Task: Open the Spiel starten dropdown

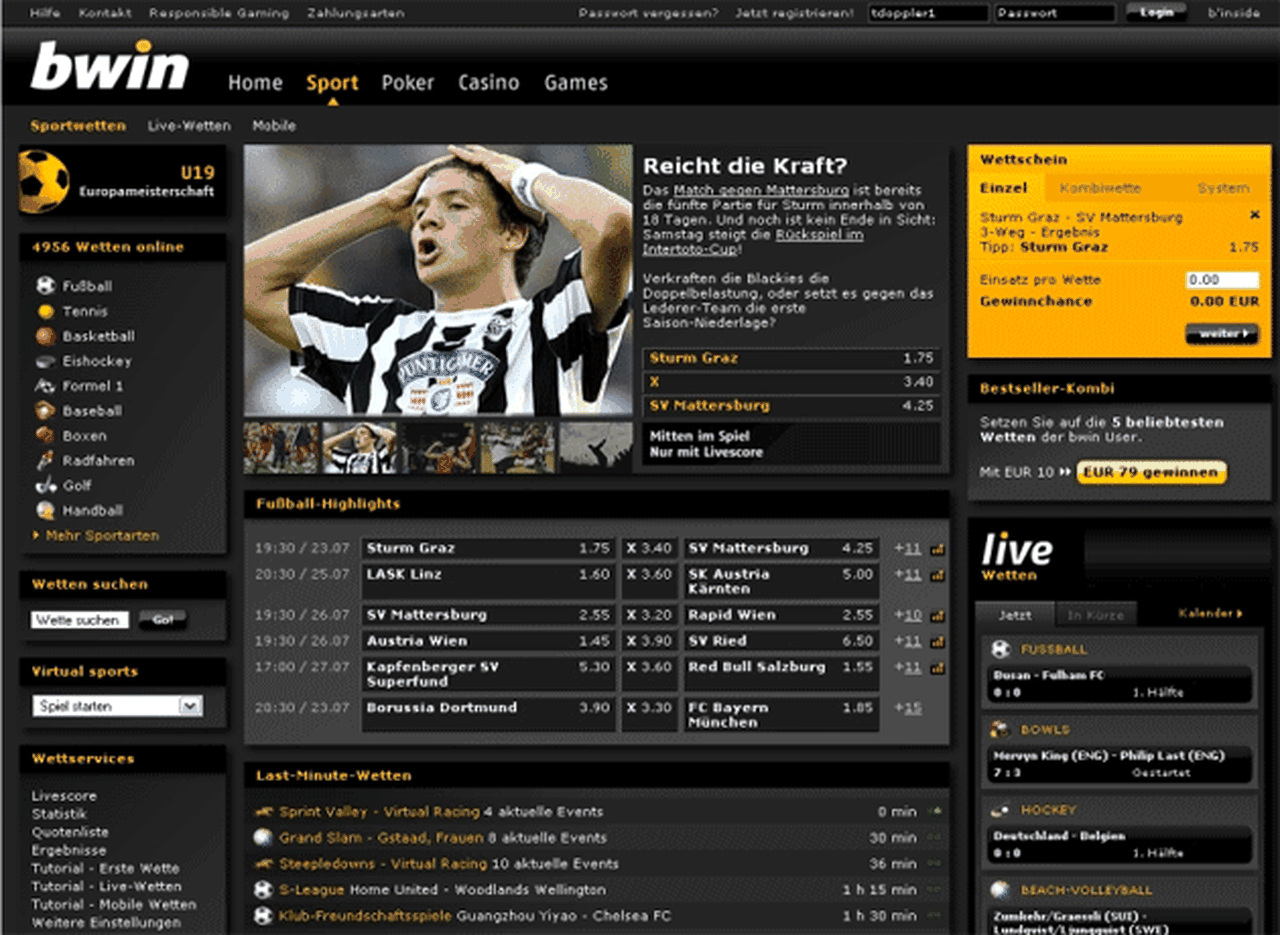Action: pyautogui.click(x=189, y=706)
